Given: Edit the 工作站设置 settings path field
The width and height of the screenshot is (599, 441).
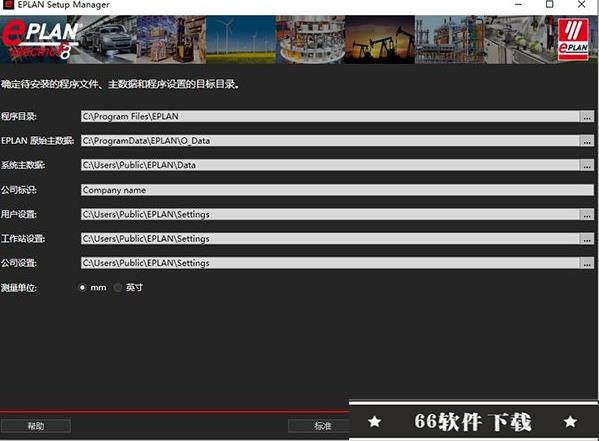Looking at the screenshot, I should (330, 239).
